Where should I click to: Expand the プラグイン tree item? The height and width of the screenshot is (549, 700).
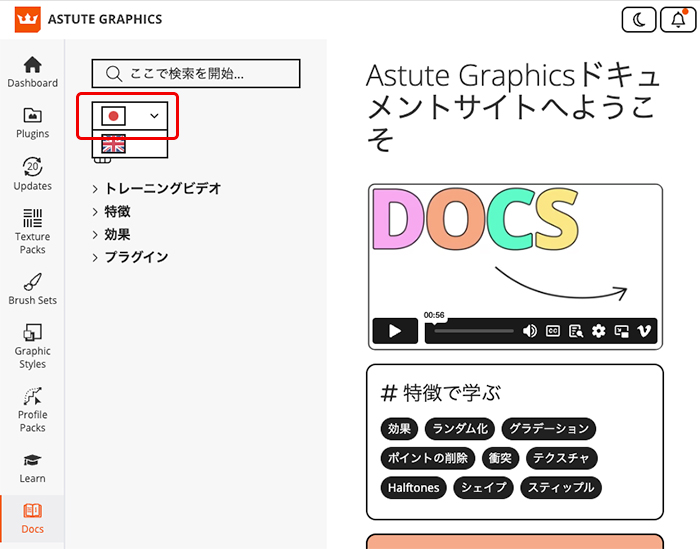pyautogui.click(x=130, y=257)
